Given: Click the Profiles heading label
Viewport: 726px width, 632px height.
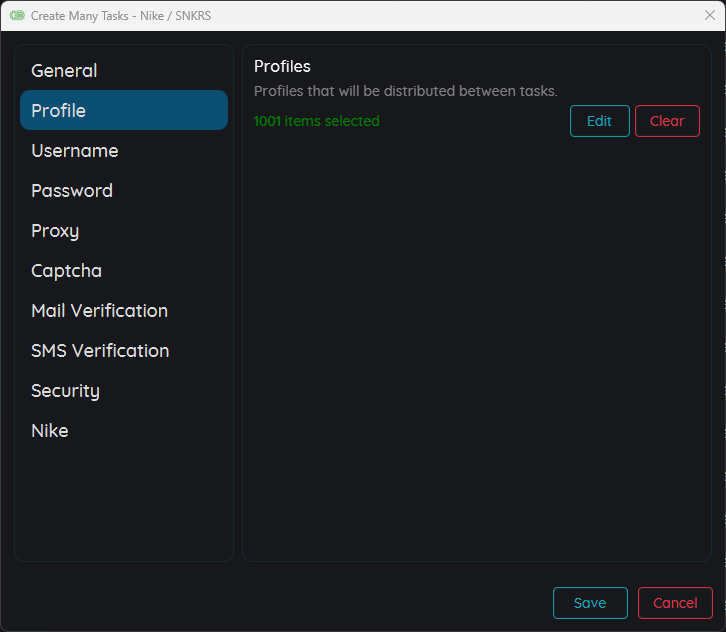Looking at the screenshot, I should pos(282,66).
